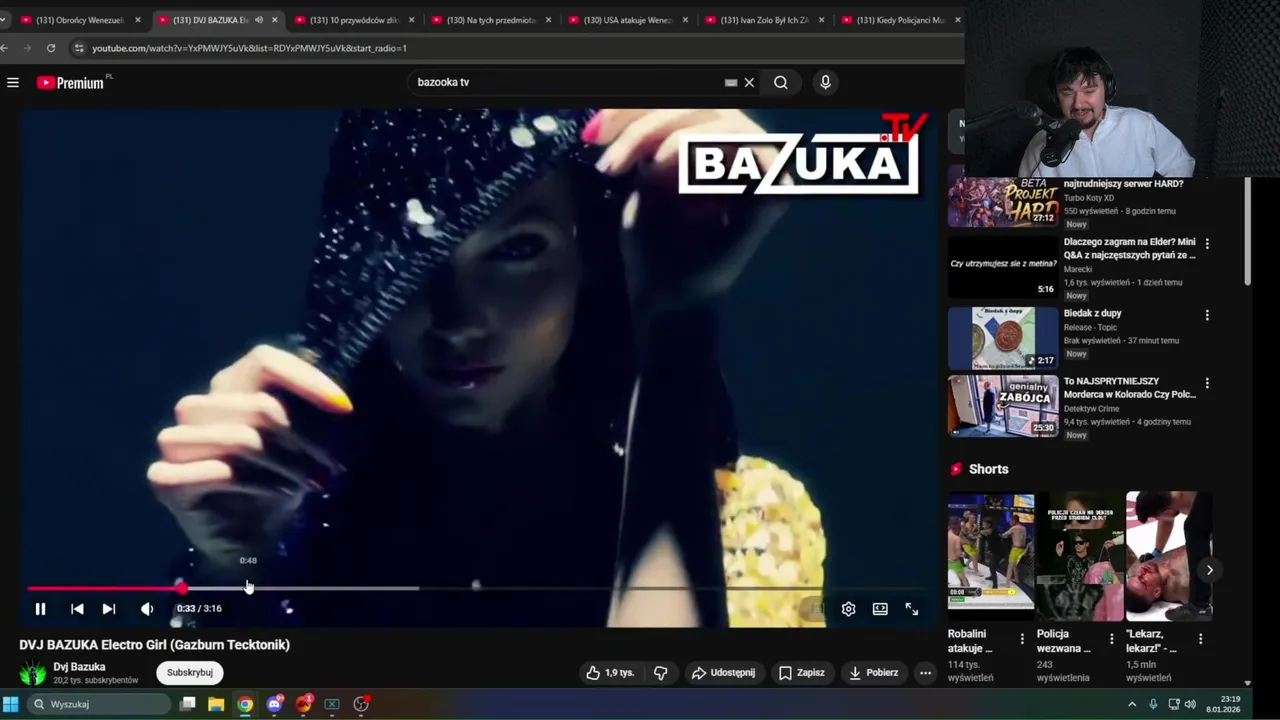The image size is (1280, 720).
Task: Open options menu for 'Policja wezwana' short
Action: [x=1111, y=639]
